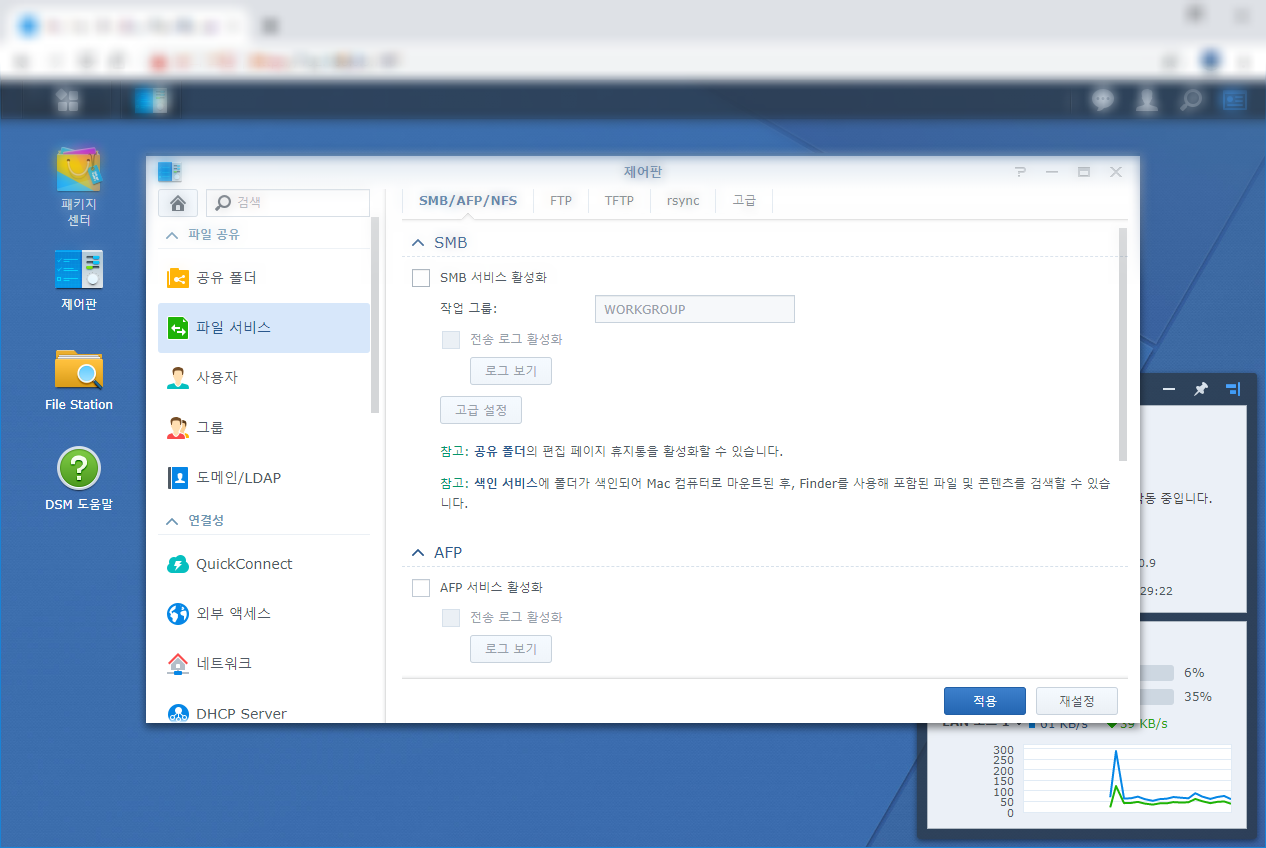Focus the Control Panel search field
This screenshot has width=1266, height=848.
click(288, 203)
